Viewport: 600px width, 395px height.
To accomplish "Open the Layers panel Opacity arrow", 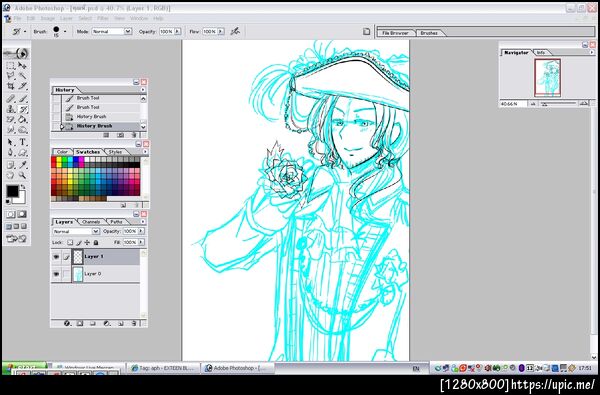I will coord(141,231).
